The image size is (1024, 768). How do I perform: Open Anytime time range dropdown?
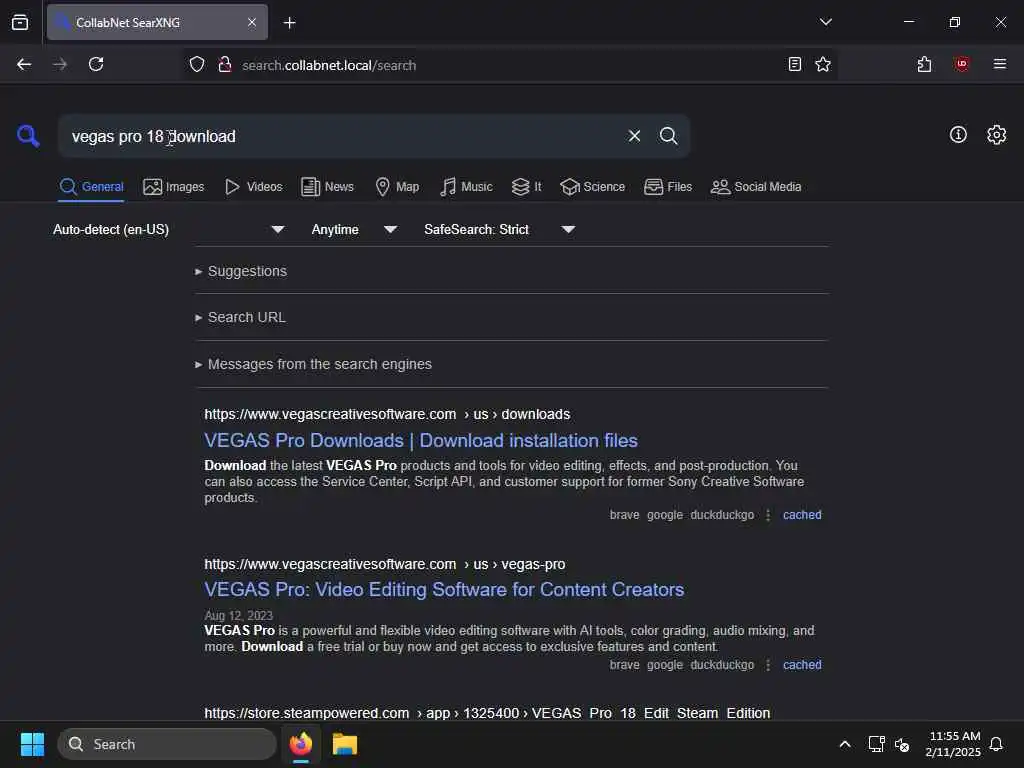pos(354,229)
